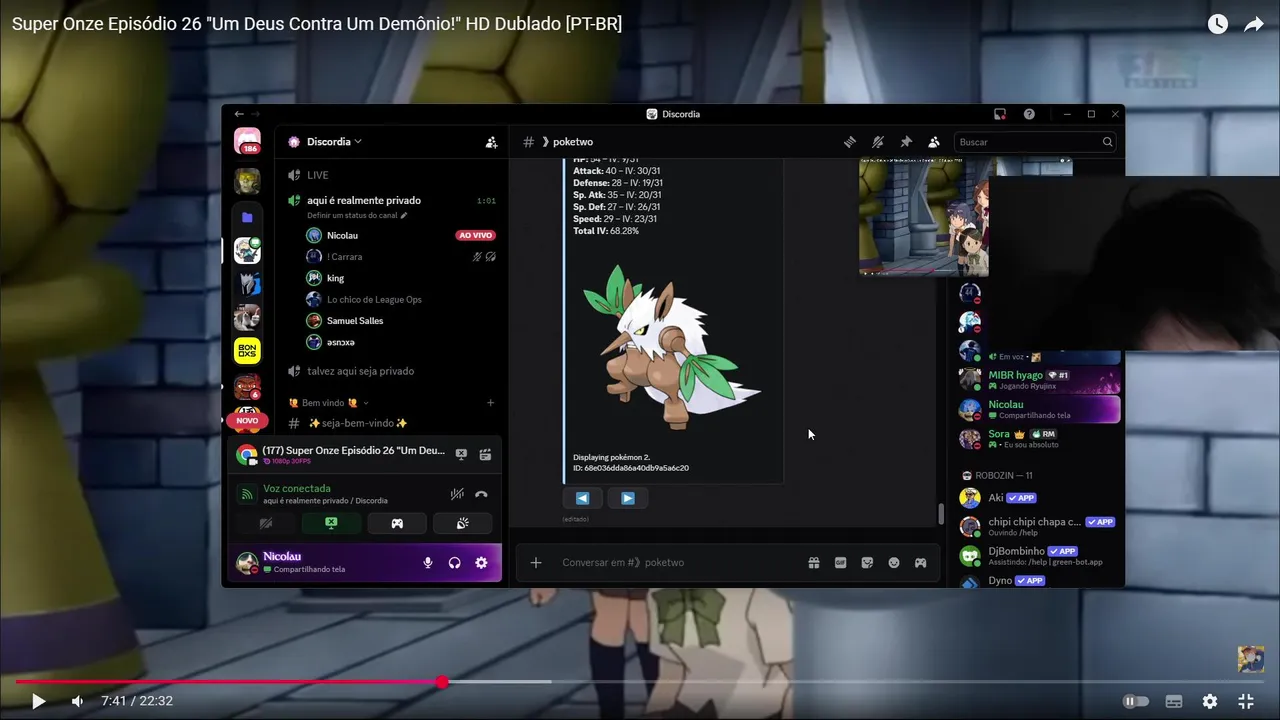The width and height of the screenshot is (1280, 720).
Task: Show next pokémon arrow button
Action: [628, 498]
